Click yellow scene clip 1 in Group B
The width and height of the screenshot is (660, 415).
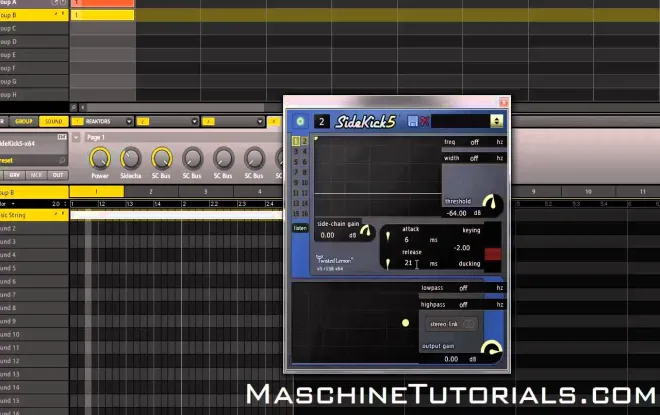[x=102, y=15]
